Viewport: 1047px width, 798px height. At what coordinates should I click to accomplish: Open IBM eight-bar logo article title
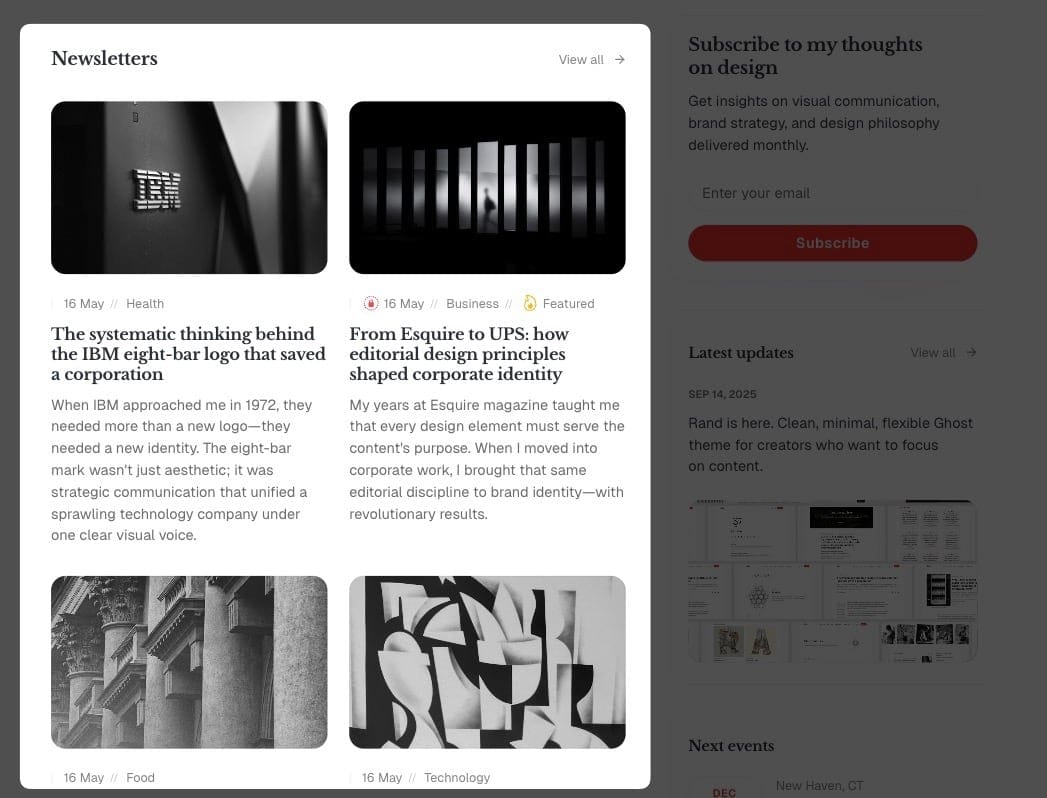[x=188, y=354]
